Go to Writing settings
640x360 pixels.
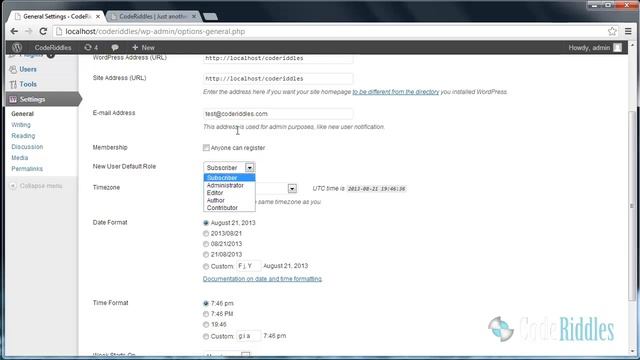21,125
